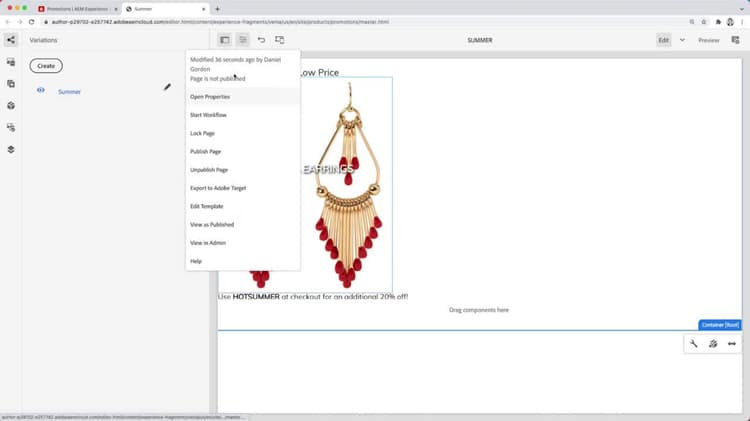Image resolution: width=750 pixels, height=421 pixels.
Task: Click the browser address bar URL
Action: click(220, 22)
